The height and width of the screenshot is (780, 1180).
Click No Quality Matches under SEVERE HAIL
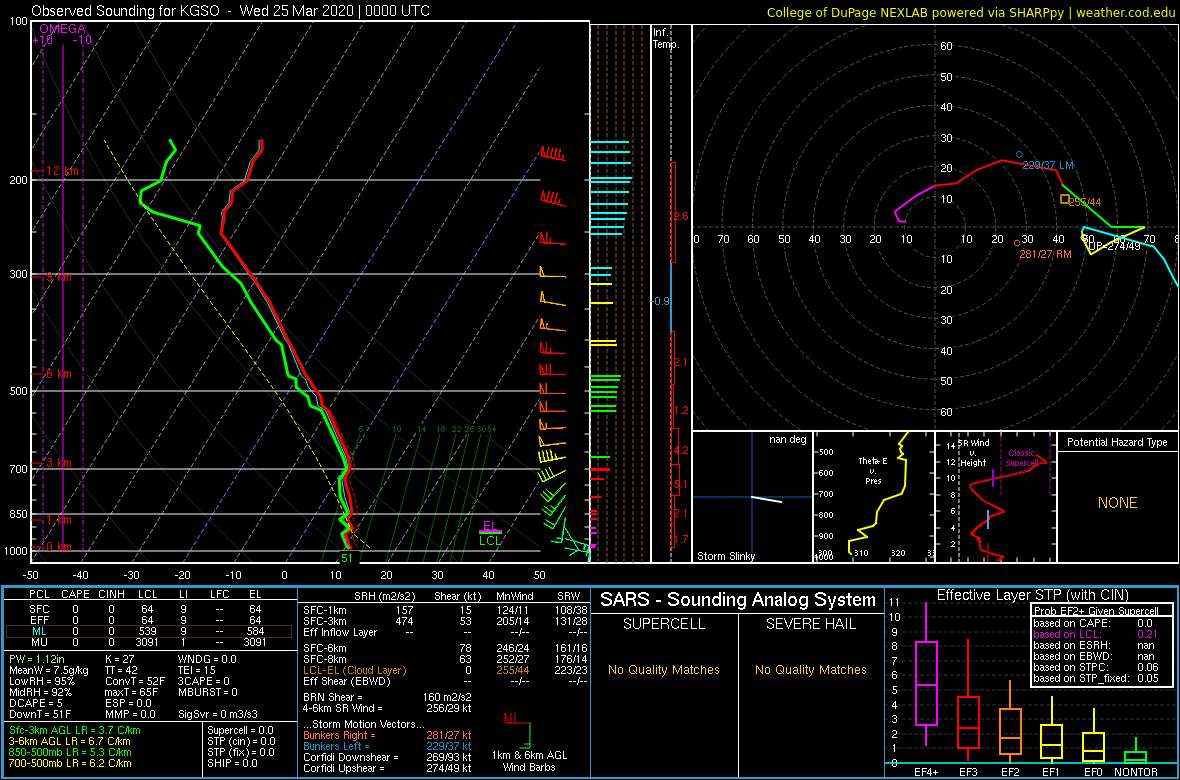click(x=811, y=669)
